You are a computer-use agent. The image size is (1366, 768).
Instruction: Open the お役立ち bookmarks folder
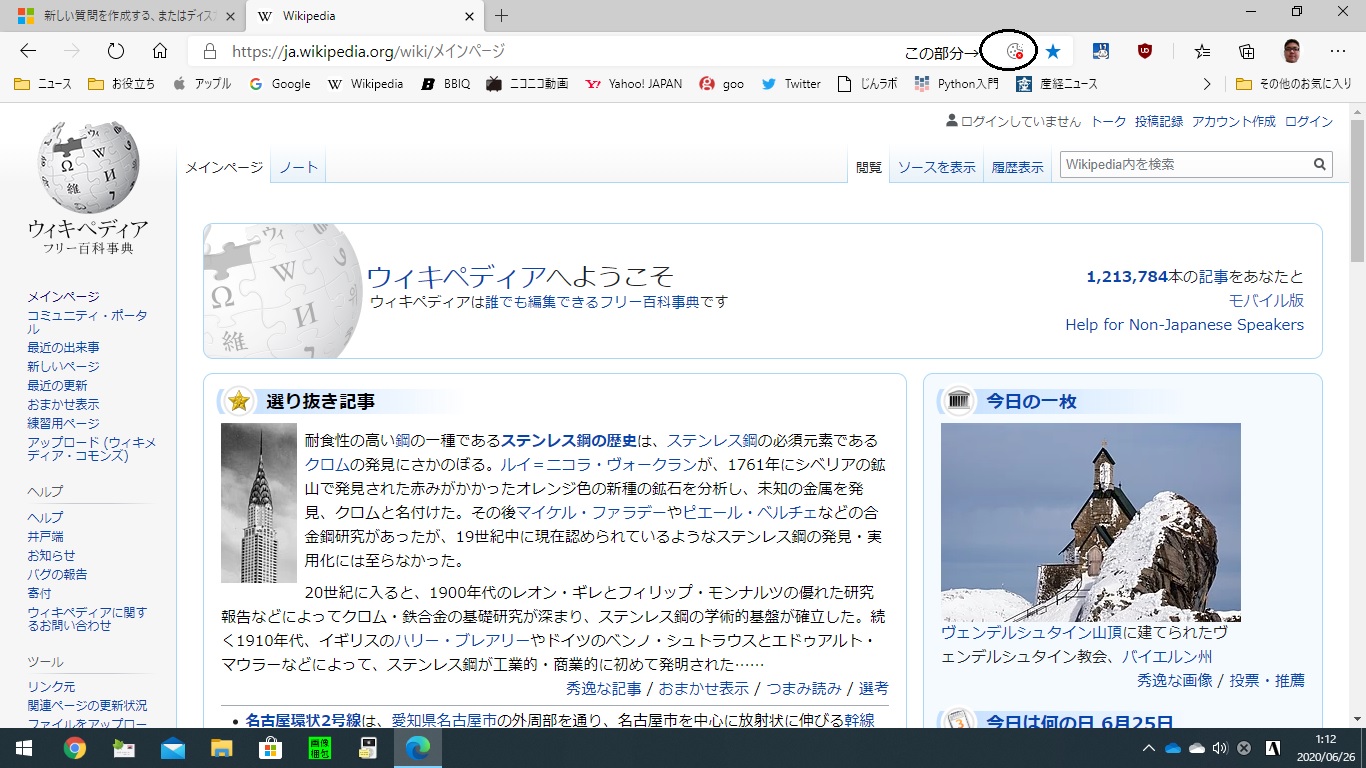121,84
